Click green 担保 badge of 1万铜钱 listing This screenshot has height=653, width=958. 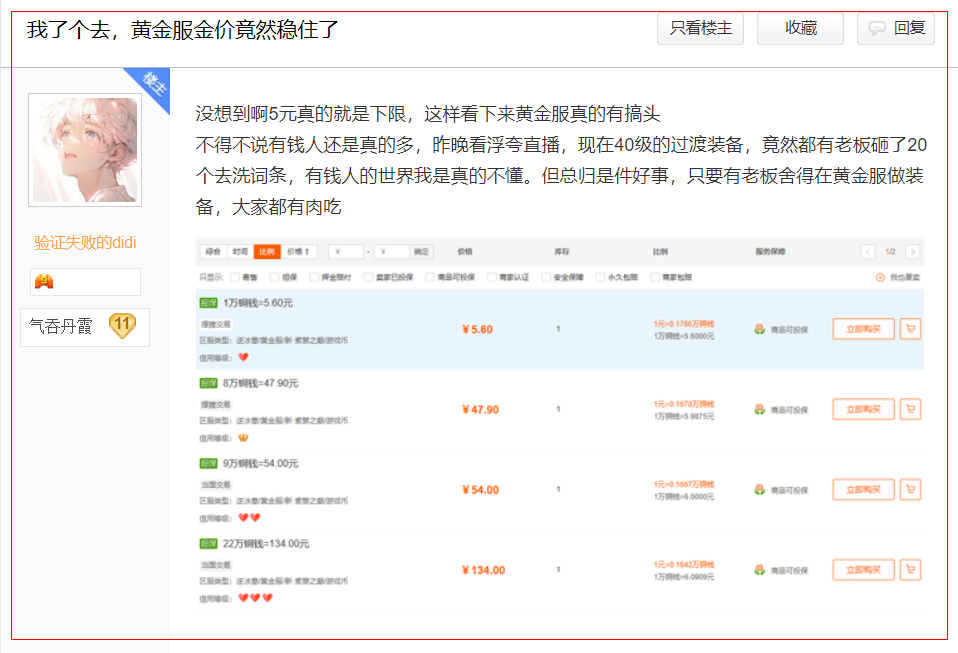coord(208,303)
